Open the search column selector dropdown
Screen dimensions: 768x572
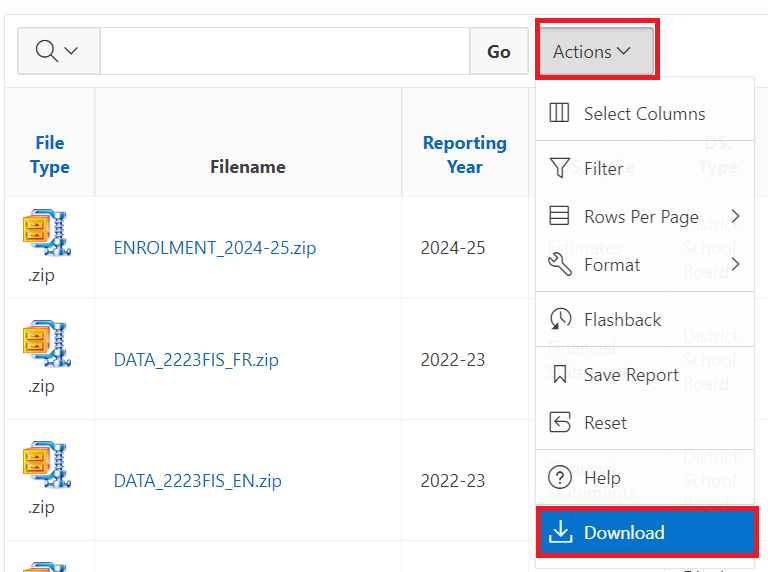click(58, 51)
